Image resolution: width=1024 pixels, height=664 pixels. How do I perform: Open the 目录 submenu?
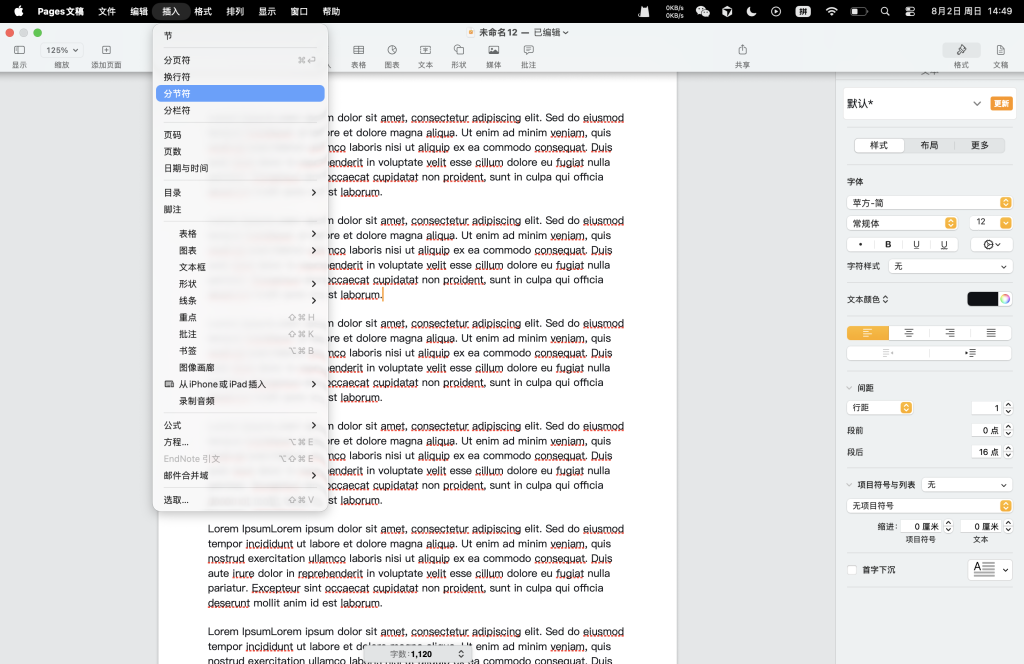240,193
